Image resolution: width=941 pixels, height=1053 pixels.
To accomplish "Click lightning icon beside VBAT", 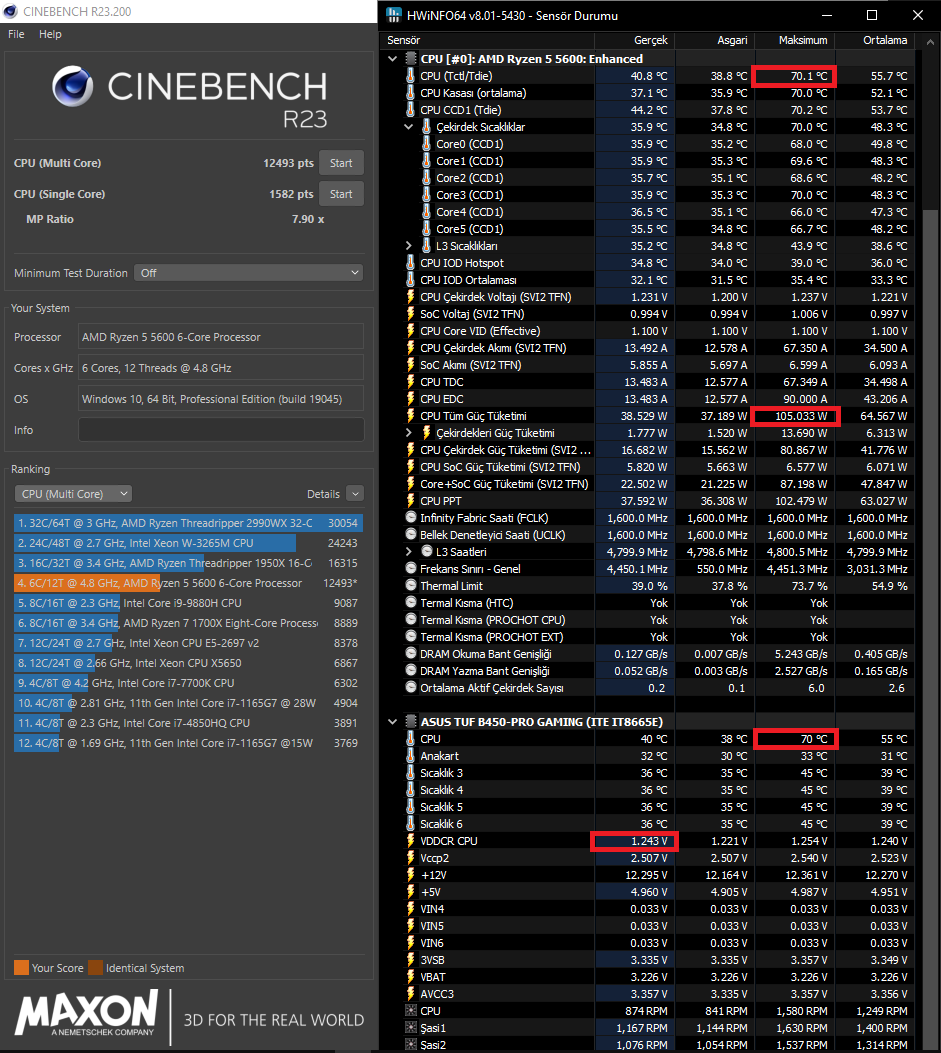I will pyautogui.click(x=410, y=976).
